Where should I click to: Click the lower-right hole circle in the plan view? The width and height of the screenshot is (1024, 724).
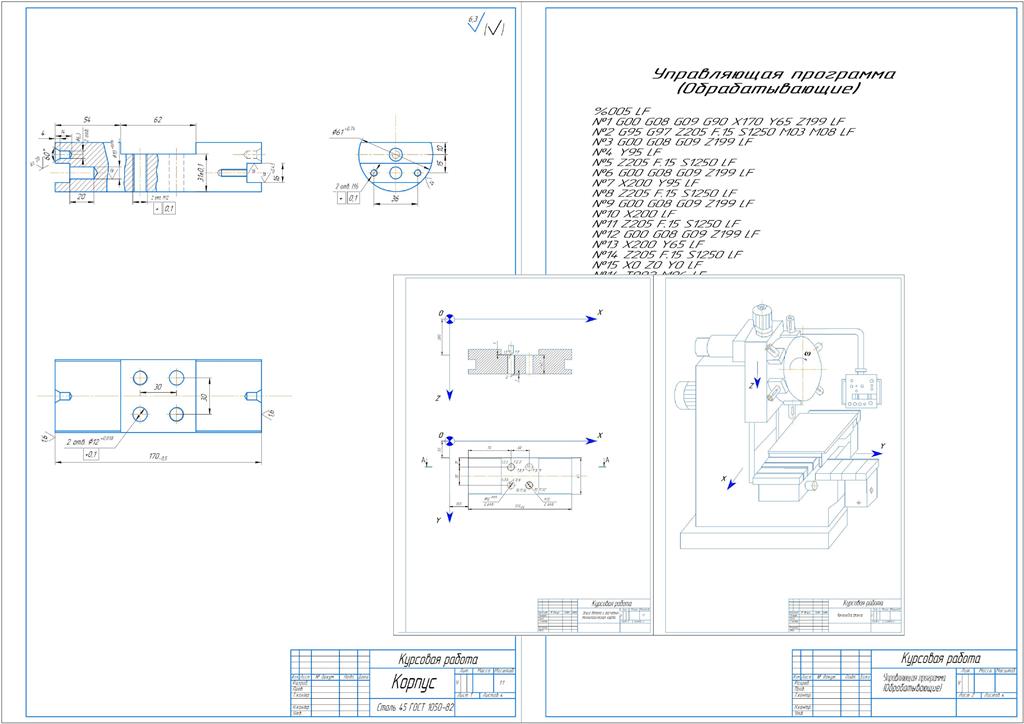click(176, 414)
